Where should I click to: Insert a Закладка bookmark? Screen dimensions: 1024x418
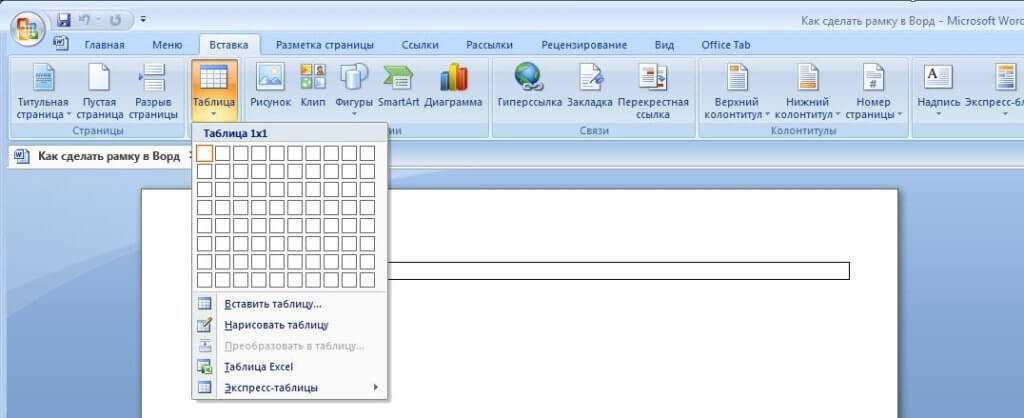pos(590,86)
